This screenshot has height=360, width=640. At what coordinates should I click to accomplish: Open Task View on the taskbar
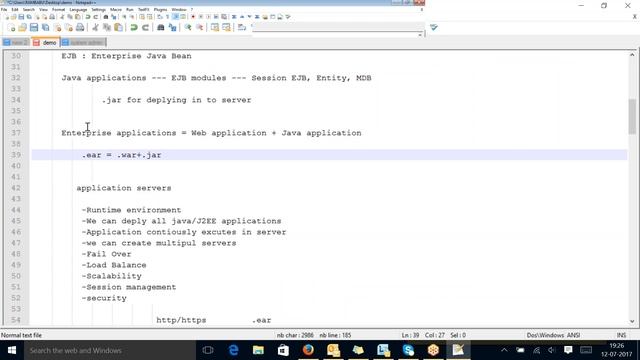208,350
